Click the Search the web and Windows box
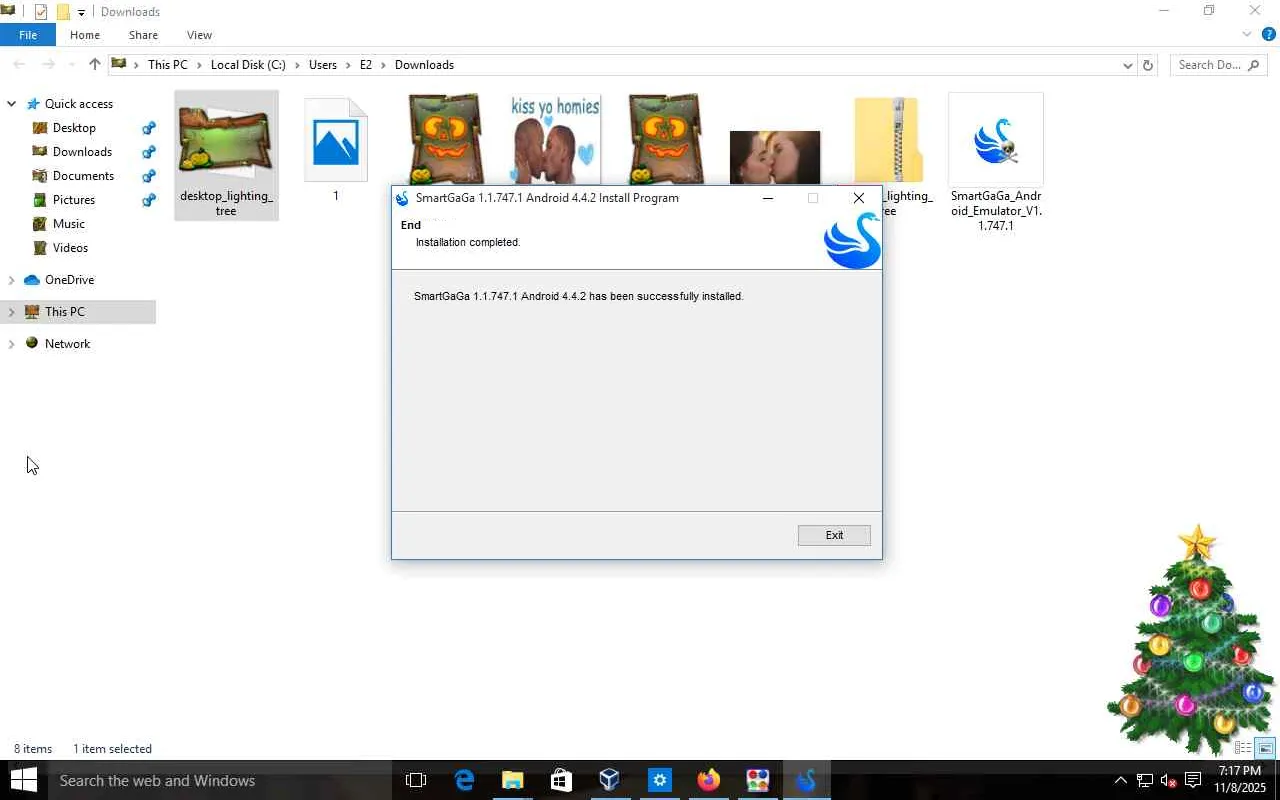This screenshot has width=1280, height=800. coord(219,780)
